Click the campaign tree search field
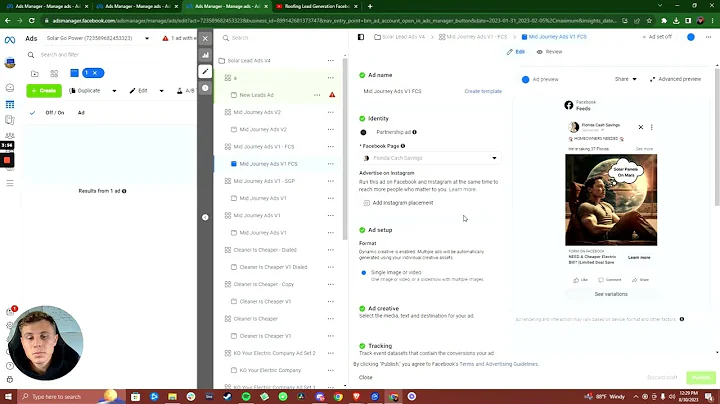Viewport: 720px width, 404px height. click(280, 38)
